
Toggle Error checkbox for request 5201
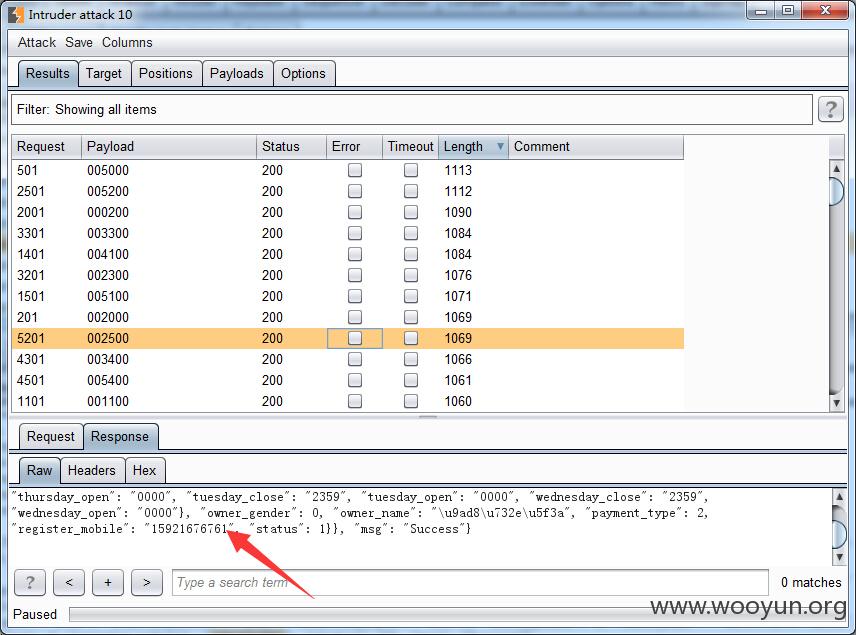click(x=355, y=339)
